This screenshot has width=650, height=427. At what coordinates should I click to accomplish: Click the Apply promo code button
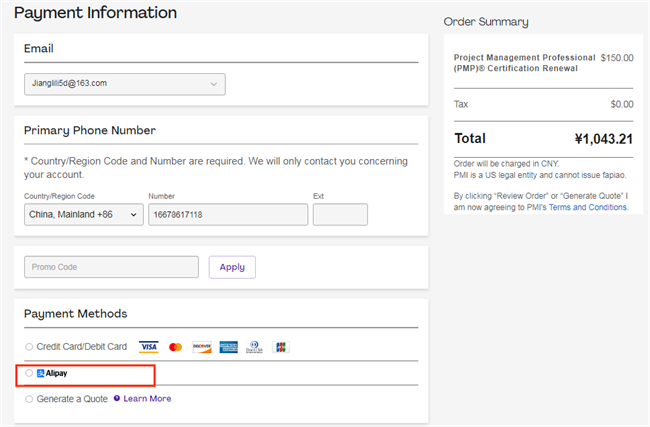click(232, 267)
